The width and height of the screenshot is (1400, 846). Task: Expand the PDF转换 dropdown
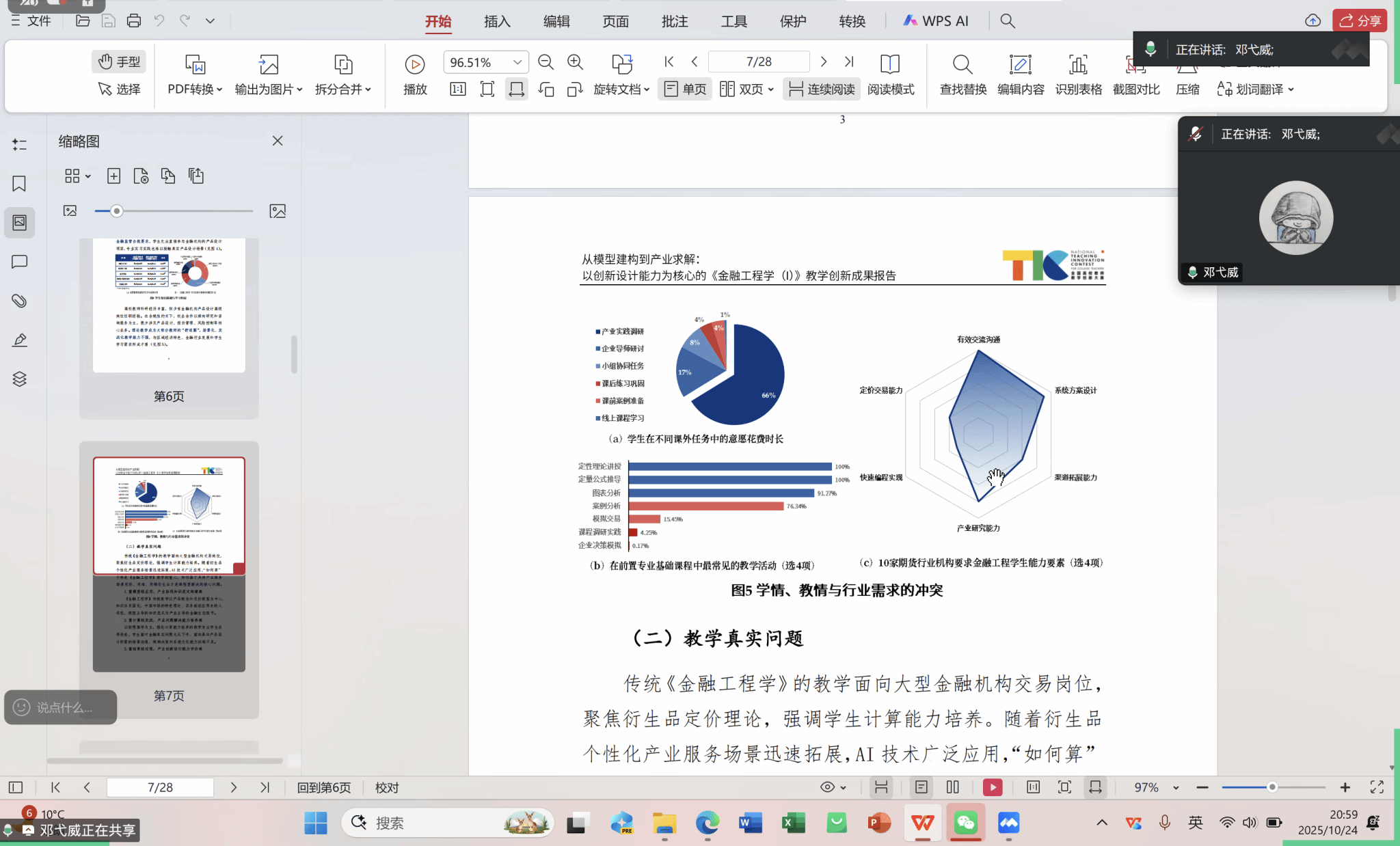pyautogui.click(x=196, y=90)
